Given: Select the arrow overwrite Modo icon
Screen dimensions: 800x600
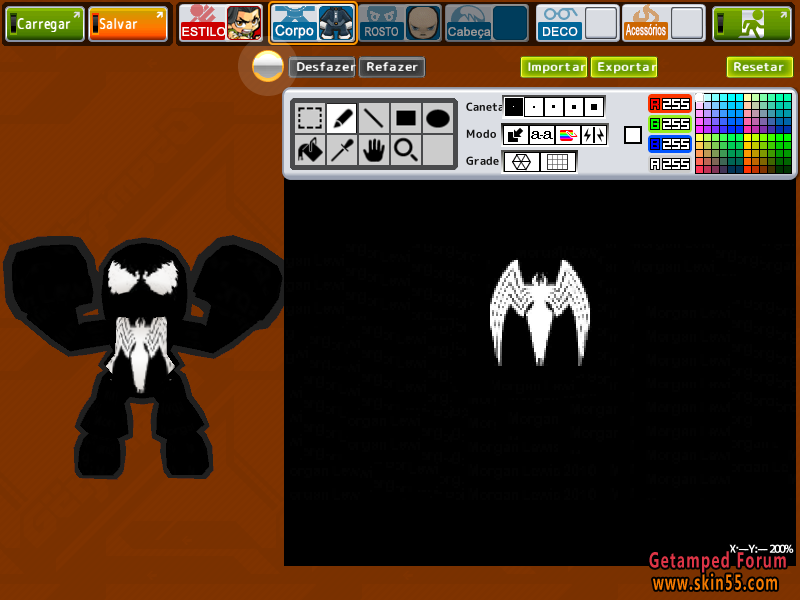Looking at the screenshot, I should (515, 135).
